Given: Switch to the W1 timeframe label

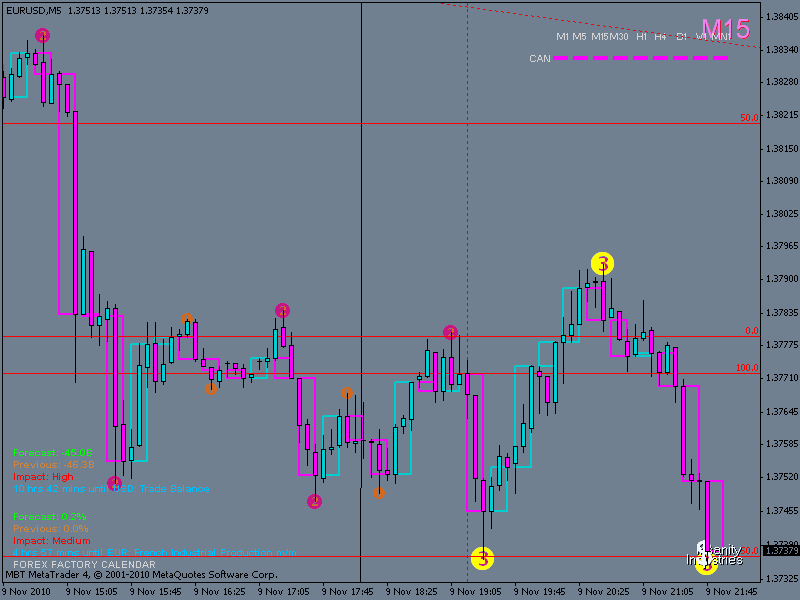Looking at the screenshot, I should [702, 37].
